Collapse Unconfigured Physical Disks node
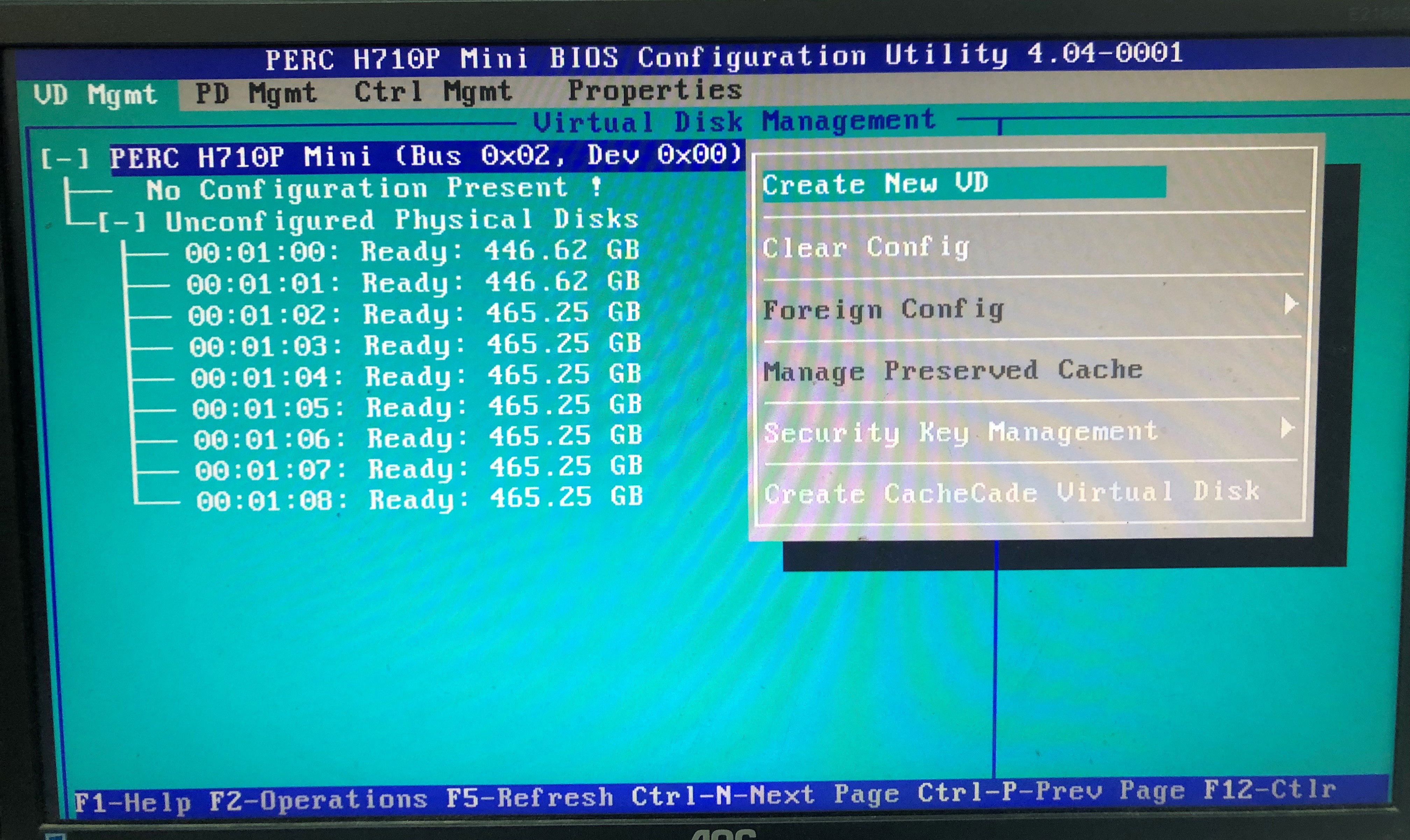 [x=122, y=222]
